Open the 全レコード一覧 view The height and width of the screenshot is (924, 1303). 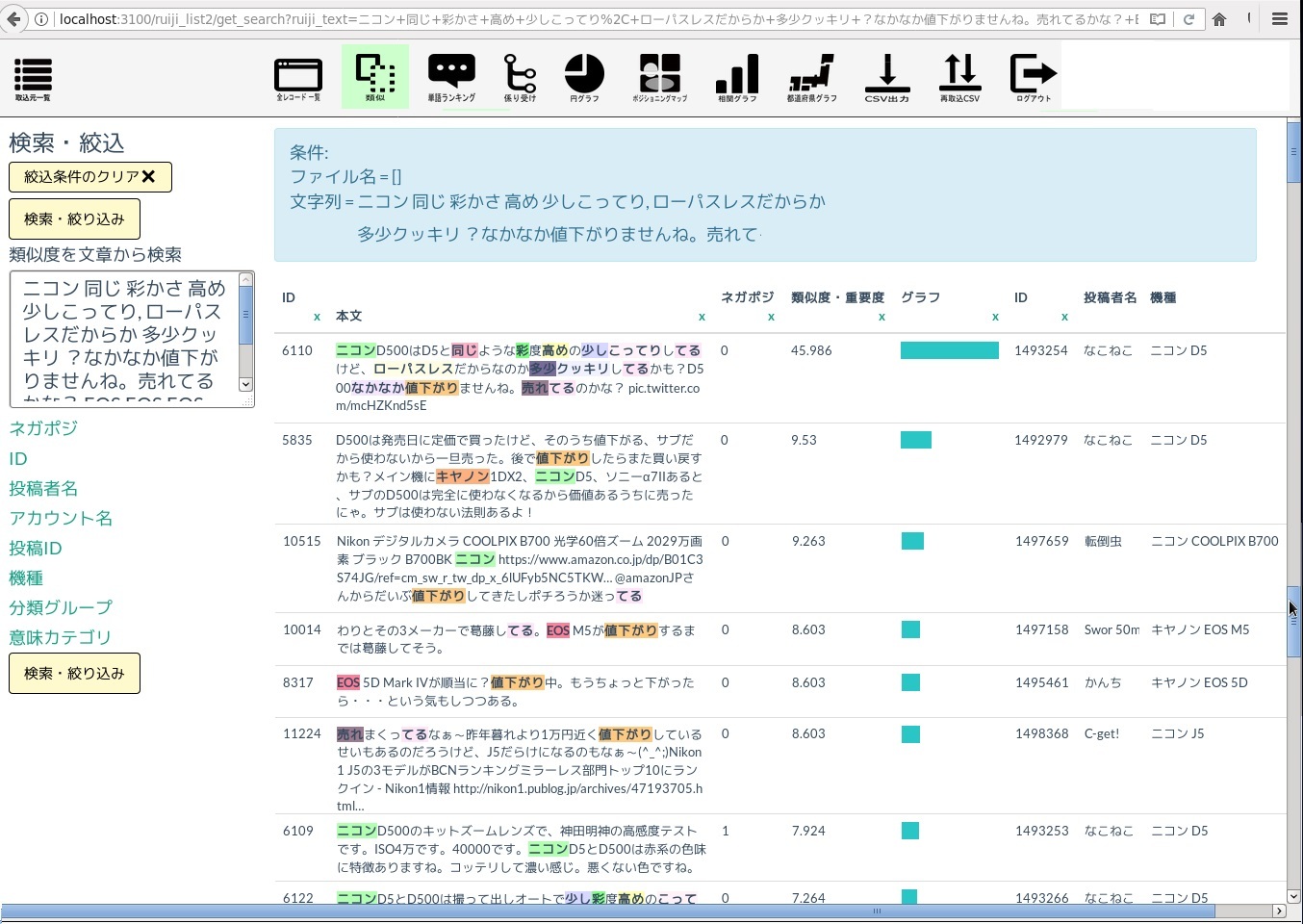coord(298,78)
